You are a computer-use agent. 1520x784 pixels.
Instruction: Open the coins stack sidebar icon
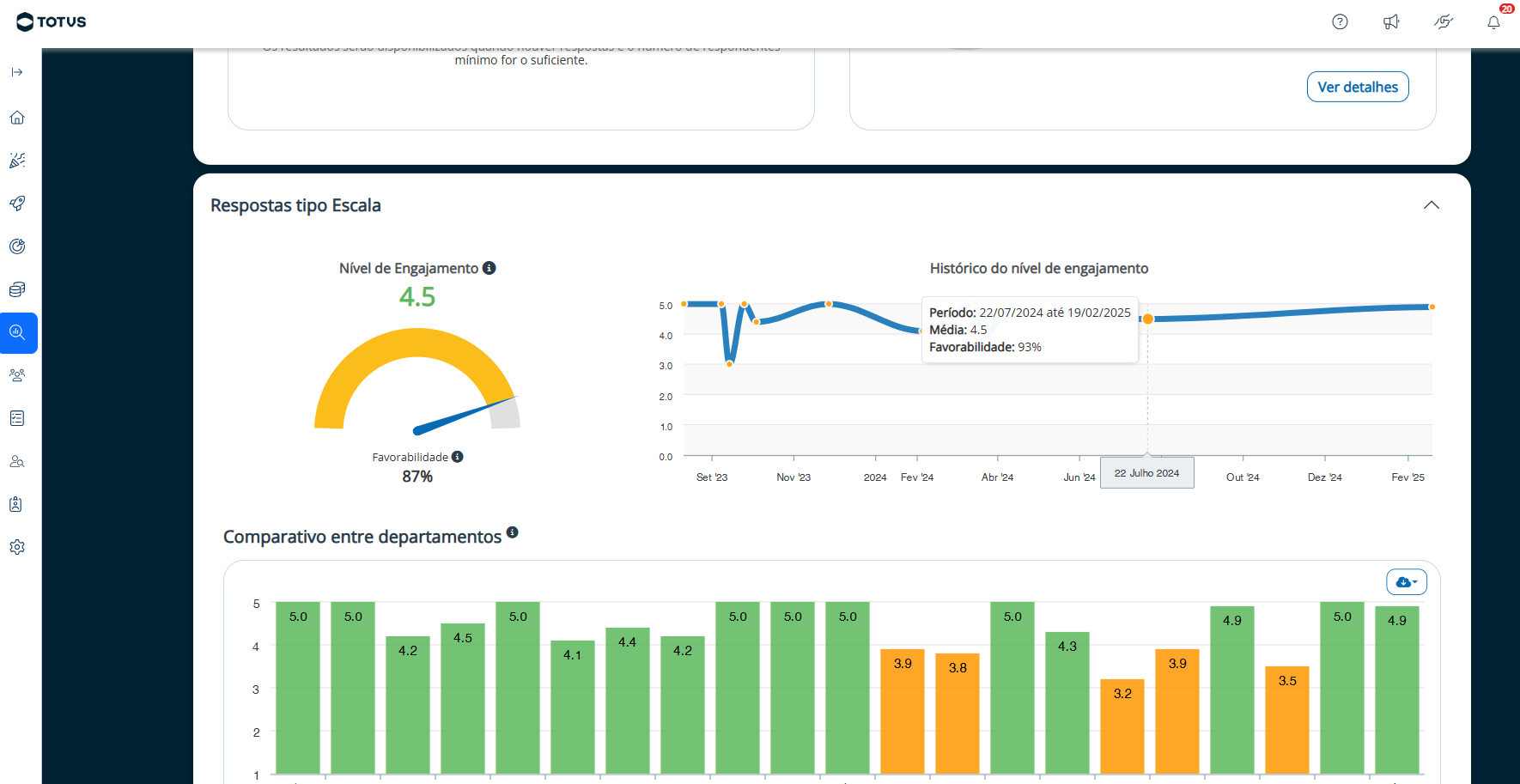pos(17,289)
